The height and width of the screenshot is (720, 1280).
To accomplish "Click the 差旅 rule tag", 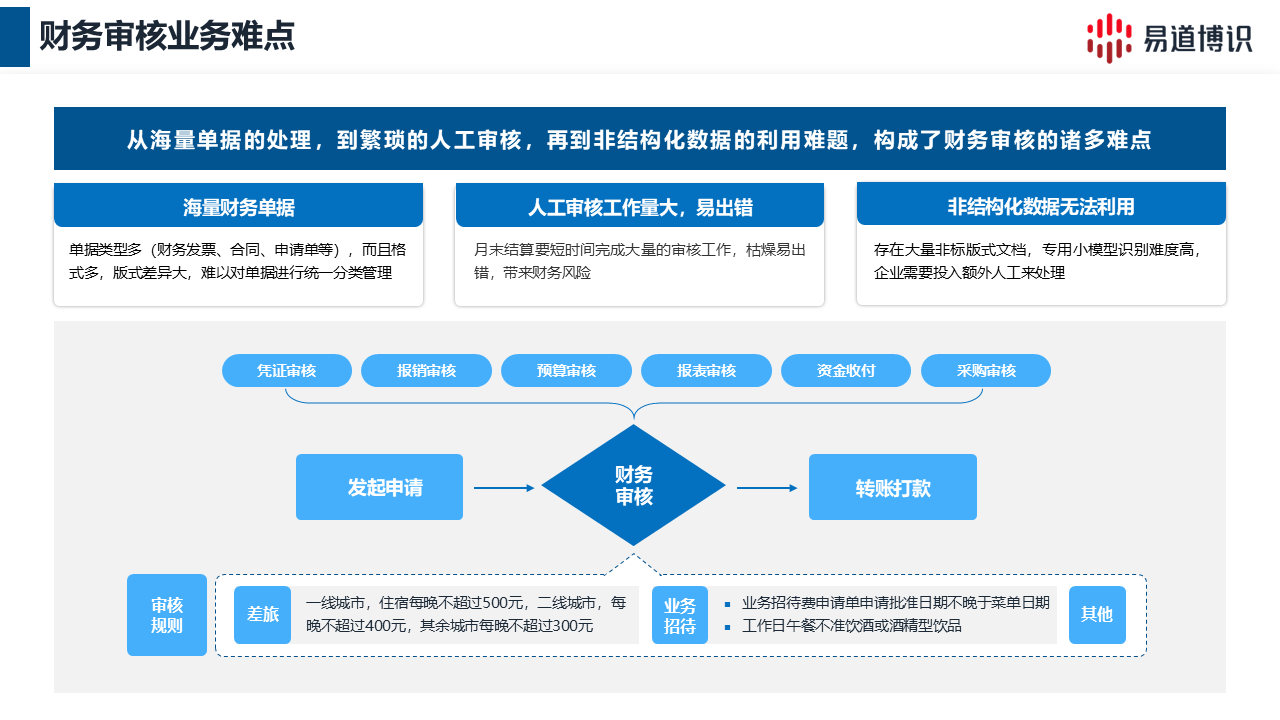I will tap(263, 614).
